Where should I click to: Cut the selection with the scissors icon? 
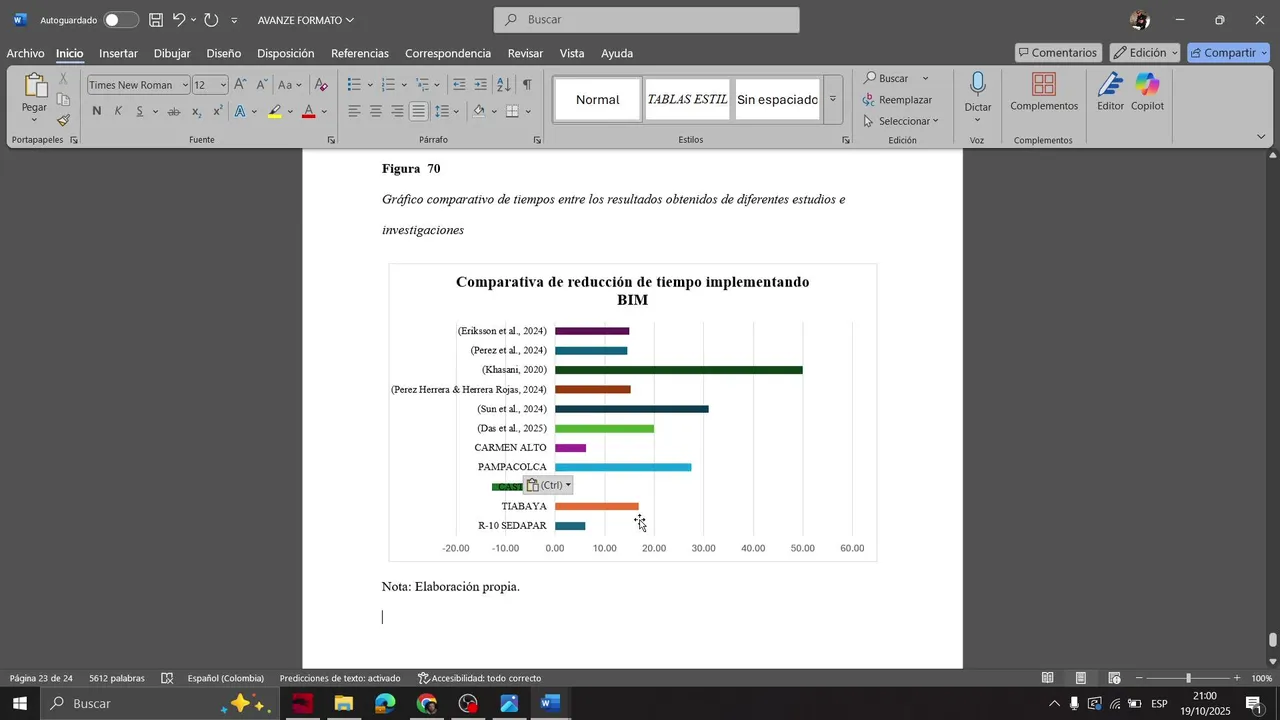[x=64, y=79]
